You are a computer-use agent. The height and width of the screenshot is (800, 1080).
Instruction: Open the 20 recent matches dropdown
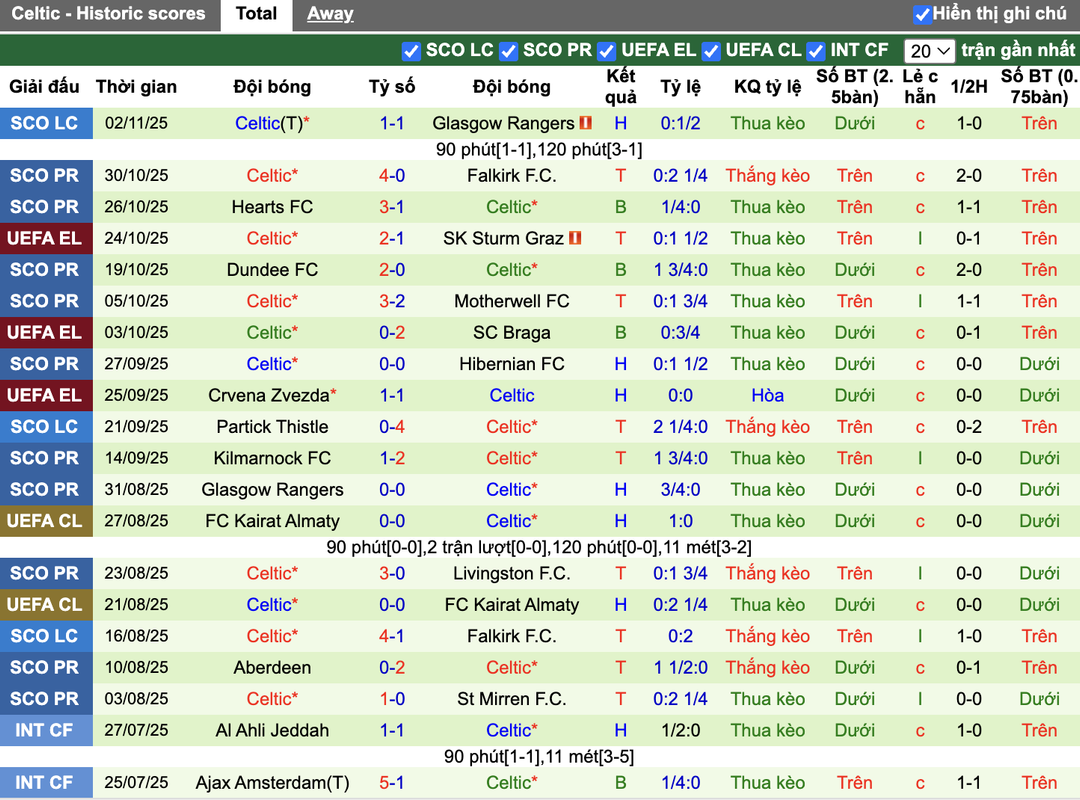(x=929, y=51)
